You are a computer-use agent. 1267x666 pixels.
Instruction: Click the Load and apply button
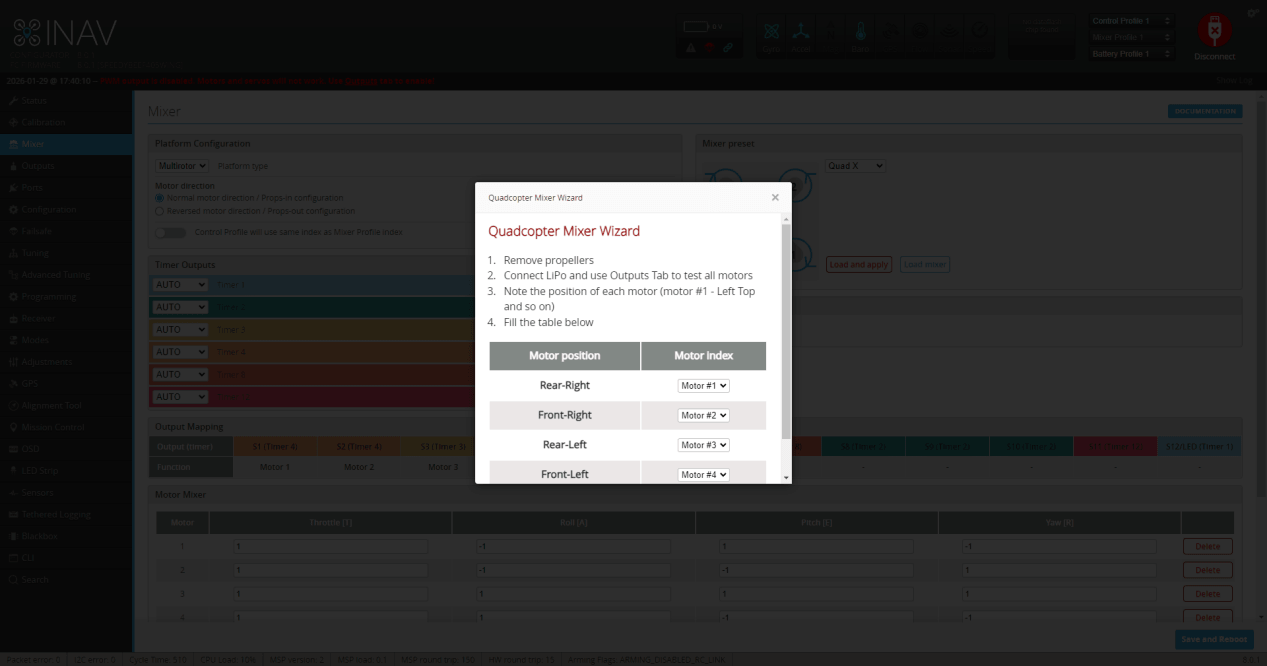tap(858, 265)
